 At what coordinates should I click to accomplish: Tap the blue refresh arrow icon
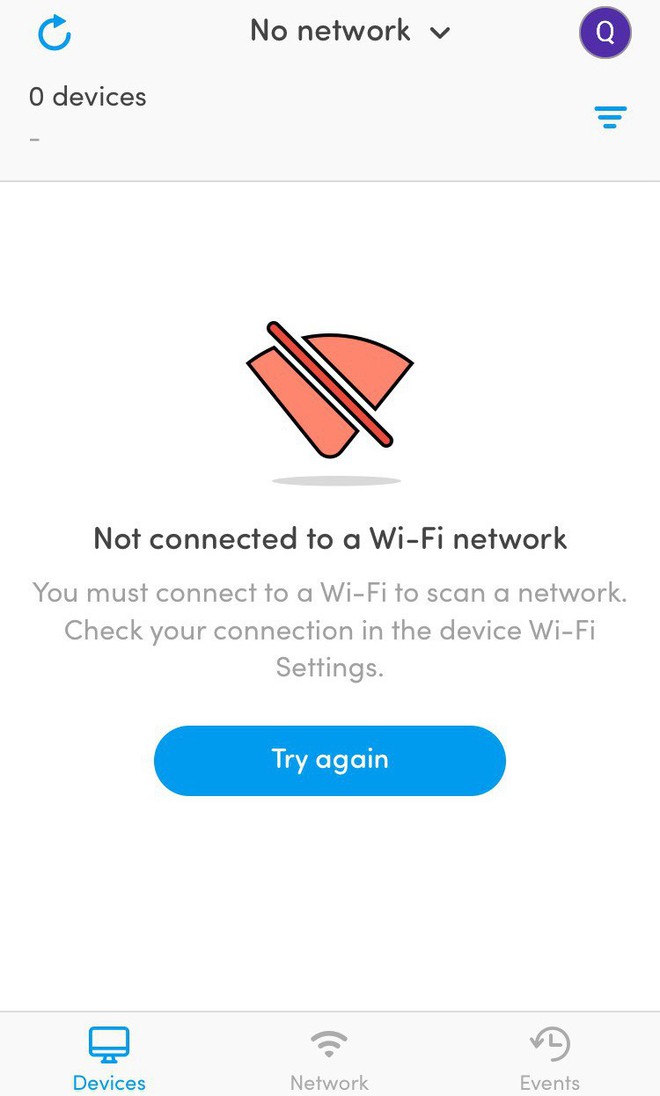(x=55, y=33)
